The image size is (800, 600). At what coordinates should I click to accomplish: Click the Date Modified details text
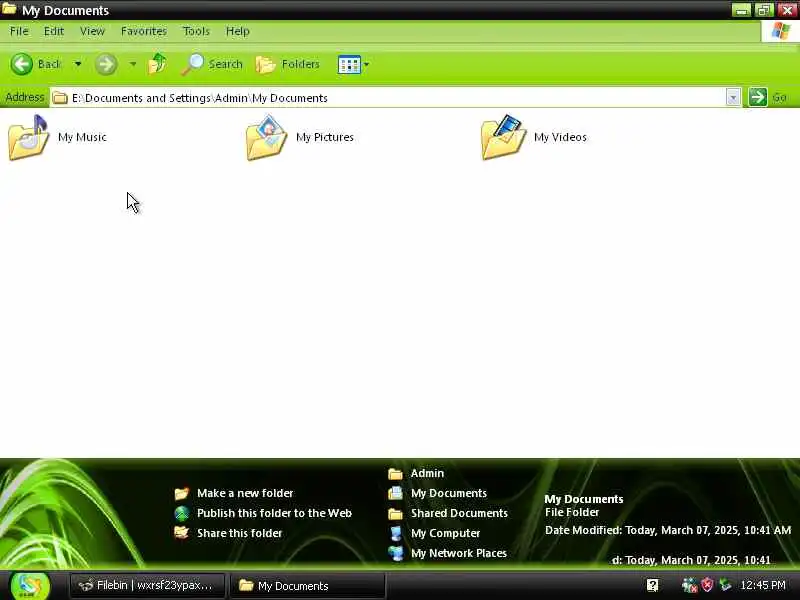[x=668, y=530]
